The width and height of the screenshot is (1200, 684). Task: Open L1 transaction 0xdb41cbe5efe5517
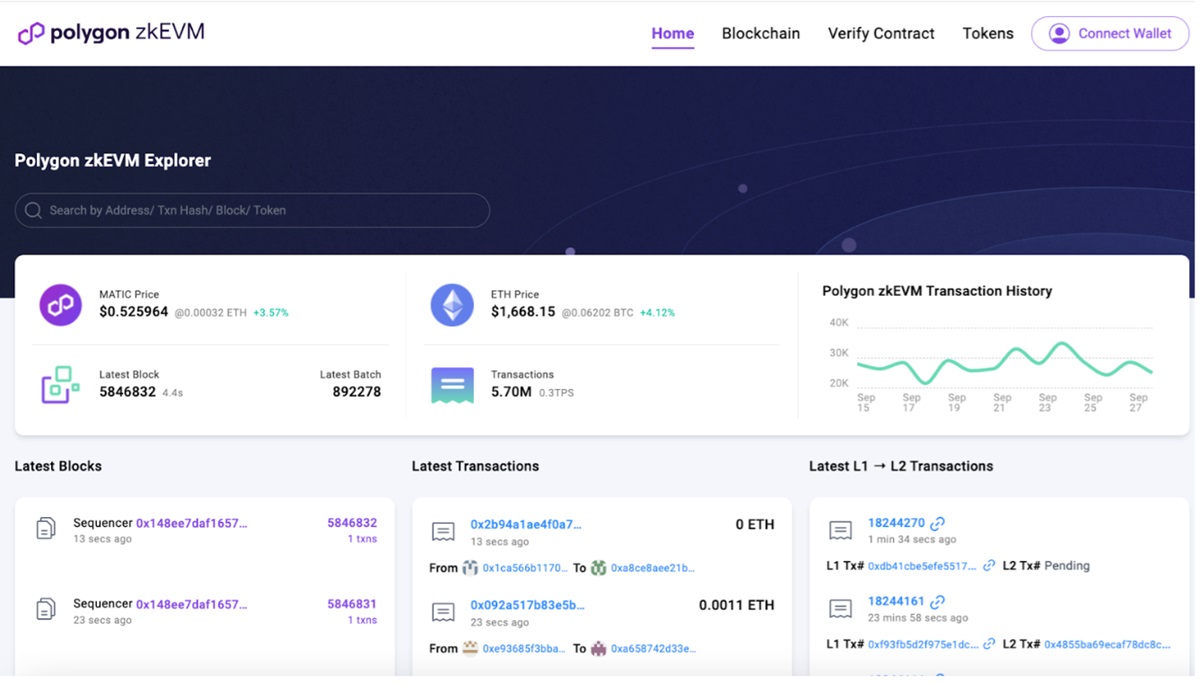pos(922,566)
